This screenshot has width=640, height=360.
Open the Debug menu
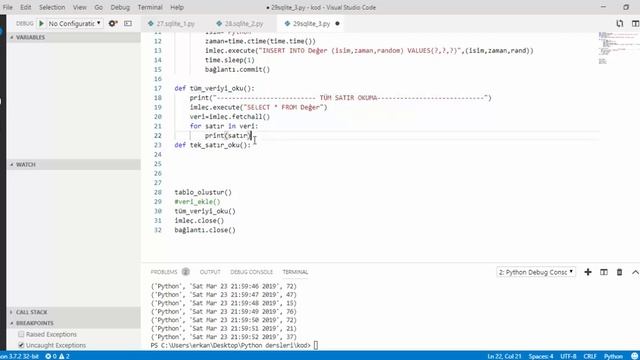(x=120, y=7)
